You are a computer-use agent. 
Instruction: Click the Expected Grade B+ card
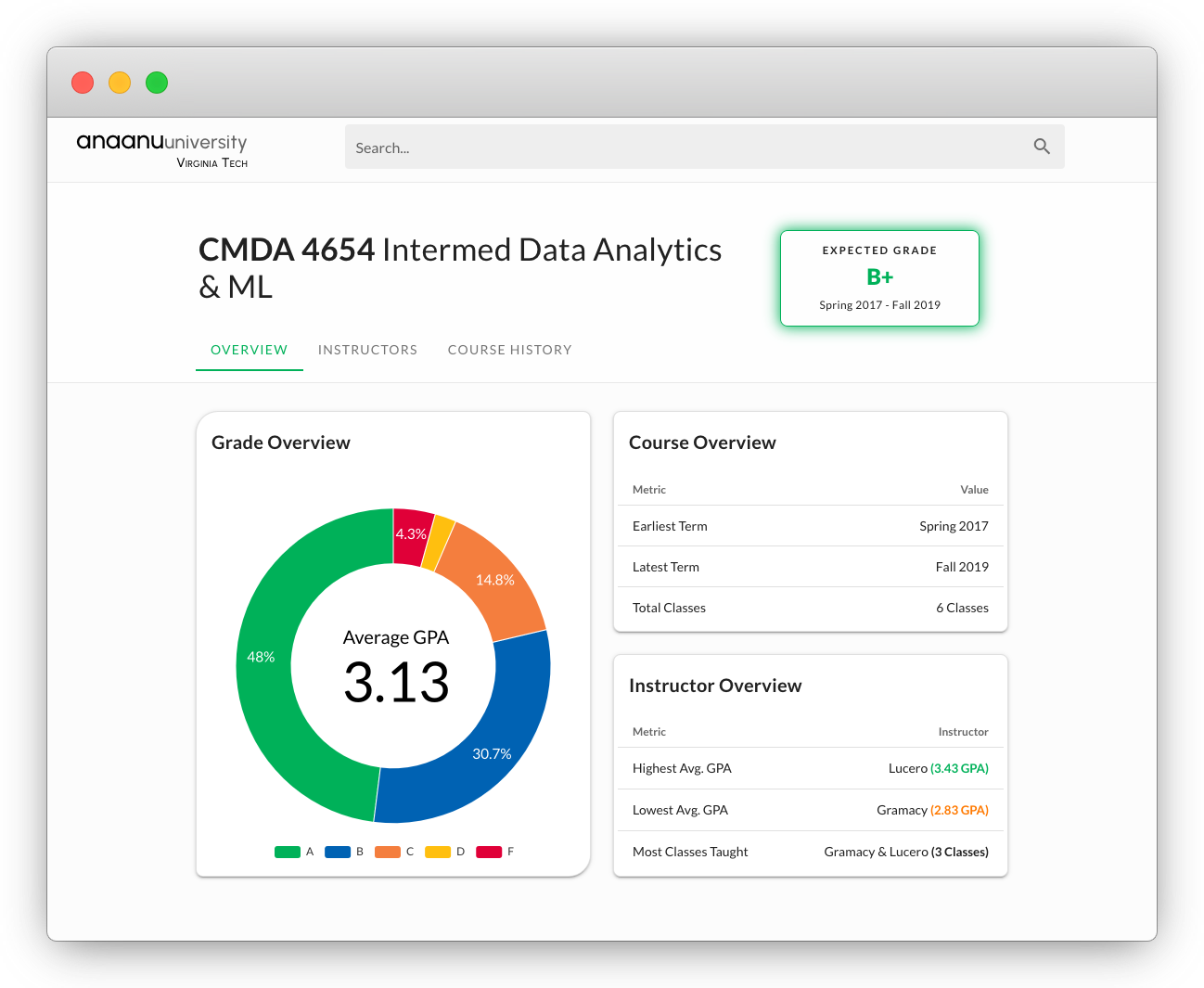[879, 278]
